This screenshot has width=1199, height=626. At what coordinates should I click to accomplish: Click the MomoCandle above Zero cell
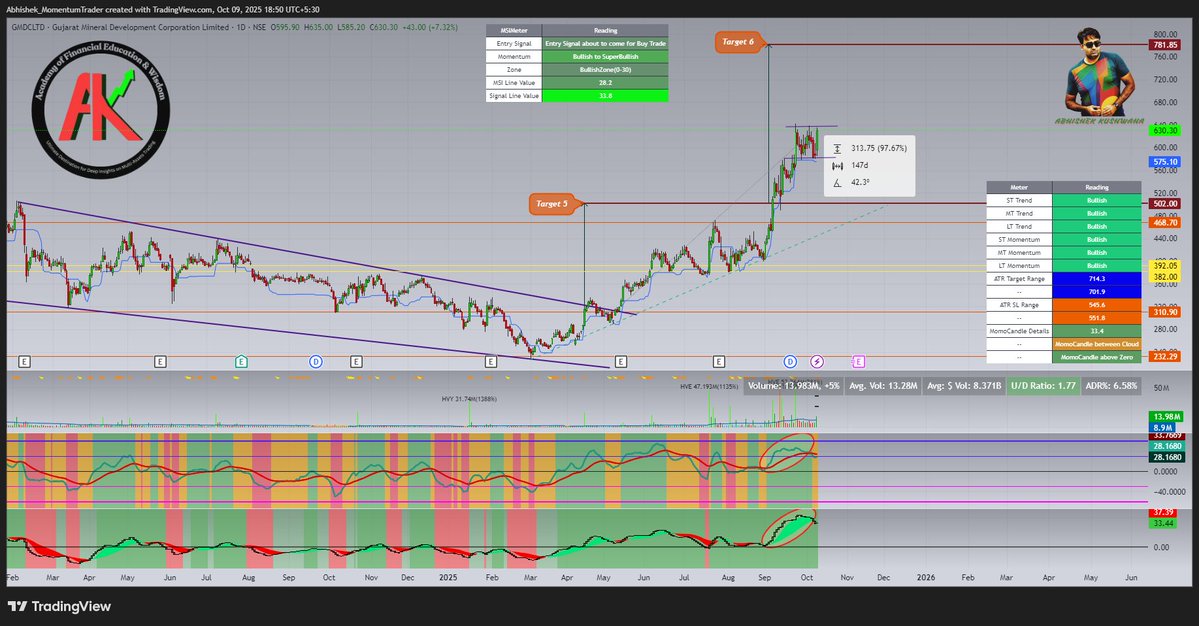pos(1097,357)
